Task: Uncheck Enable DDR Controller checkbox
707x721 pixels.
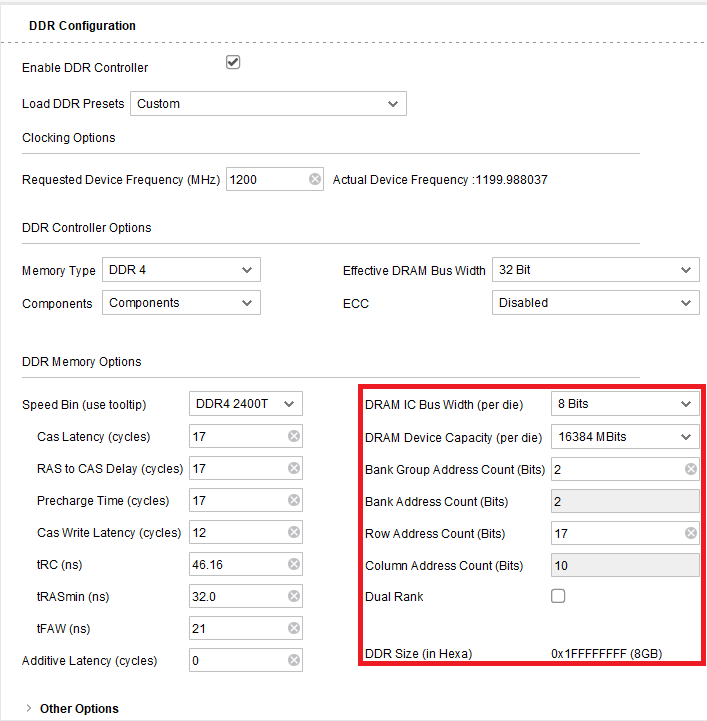Action: pyautogui.click(x=233, y=63)
